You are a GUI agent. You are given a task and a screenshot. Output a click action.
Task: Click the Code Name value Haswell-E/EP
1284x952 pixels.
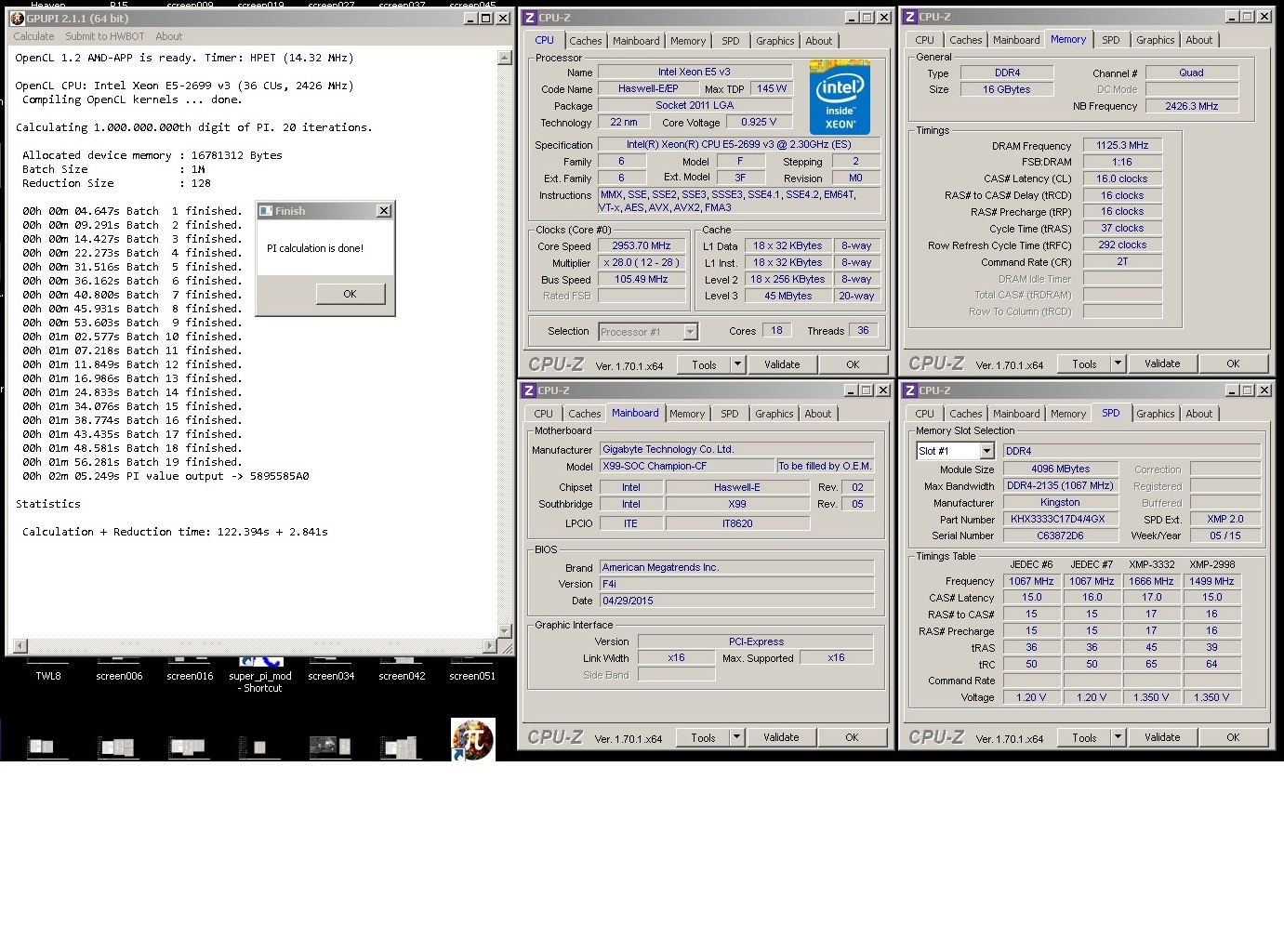pos(648,89)
